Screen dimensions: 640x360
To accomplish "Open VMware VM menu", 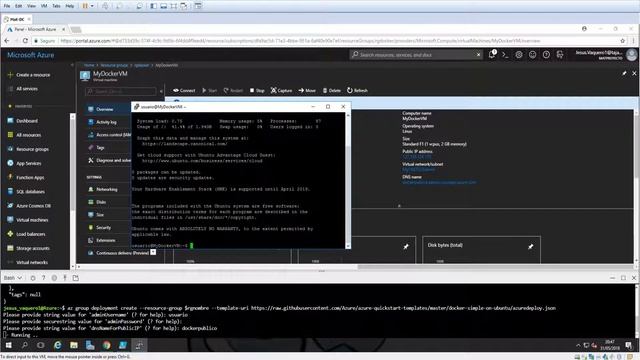I will (x=44, y=6).
